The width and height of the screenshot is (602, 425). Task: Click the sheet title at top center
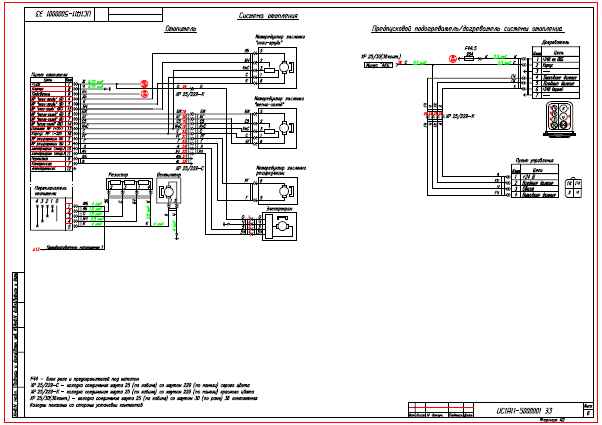click(x=268, y=16)
